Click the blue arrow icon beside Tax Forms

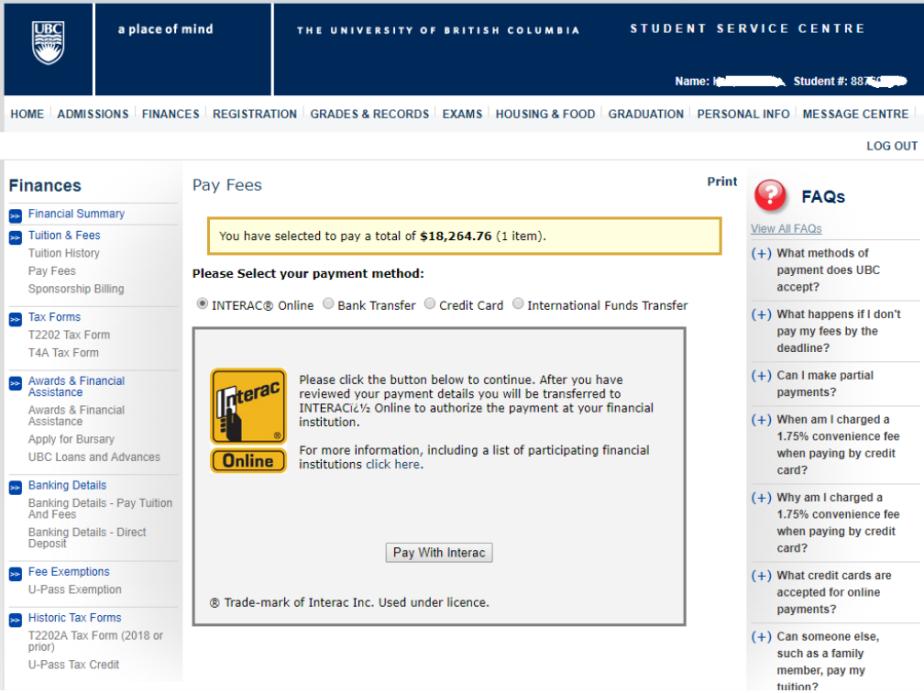click(x=15, y=319)
